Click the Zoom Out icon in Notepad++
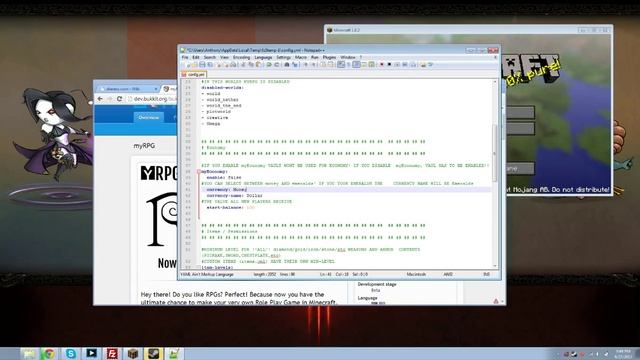Image resolution: width=640 pixels, height=360 pixels. coord(314,64)
